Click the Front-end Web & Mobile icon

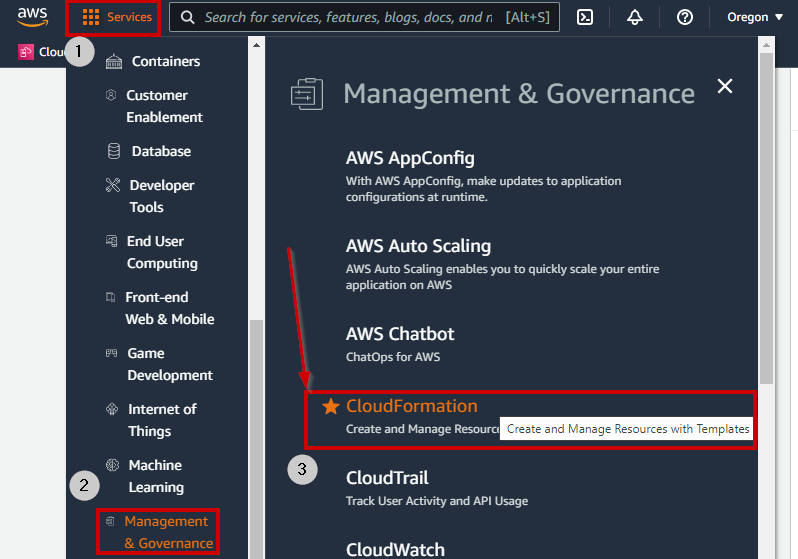click(110, 297)
